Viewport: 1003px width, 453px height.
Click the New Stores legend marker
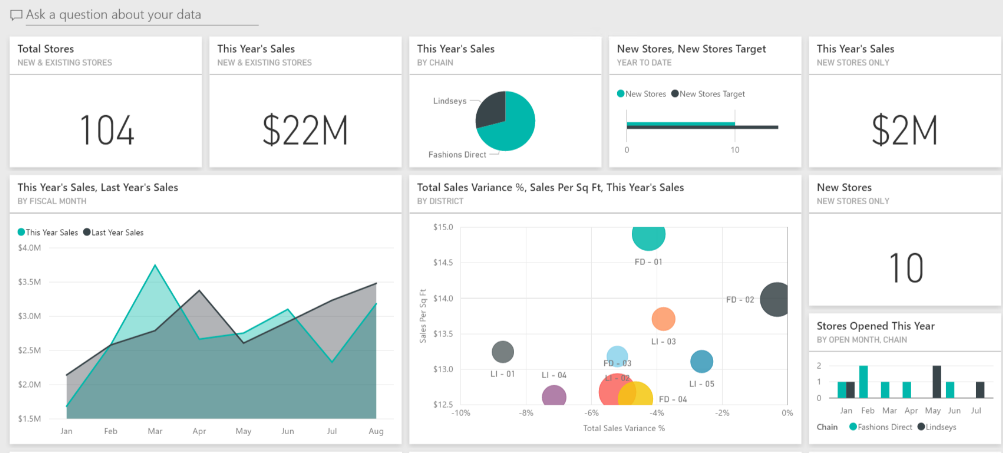[x=620, y=94]
